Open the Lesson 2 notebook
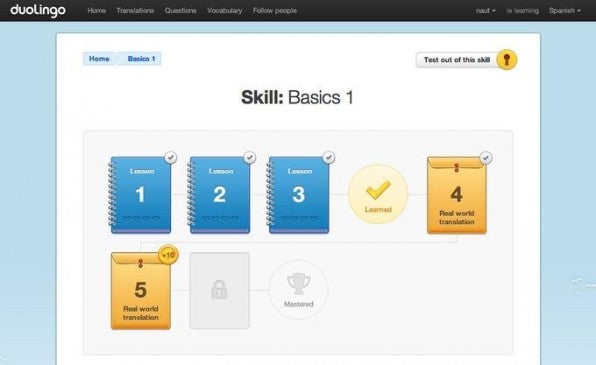The image size is (596, 365). (x=219, y=195)
